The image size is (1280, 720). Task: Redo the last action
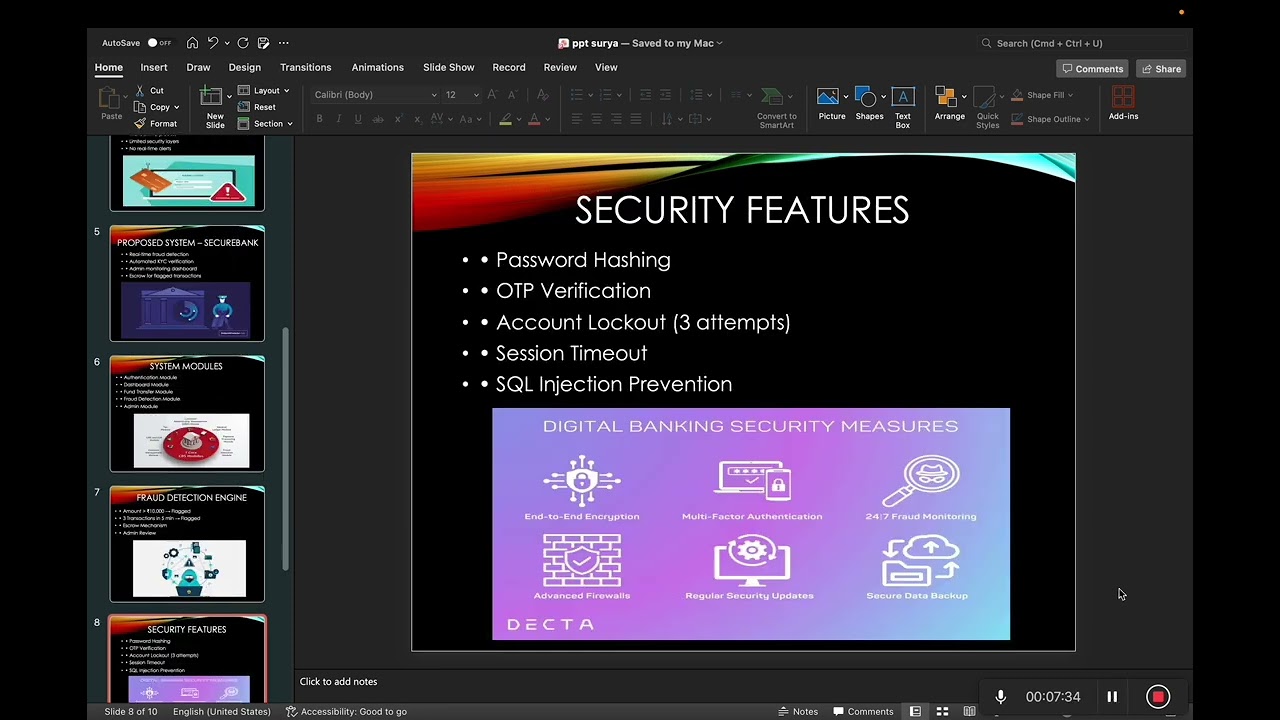pyautogui.click(x=243, y=43)
